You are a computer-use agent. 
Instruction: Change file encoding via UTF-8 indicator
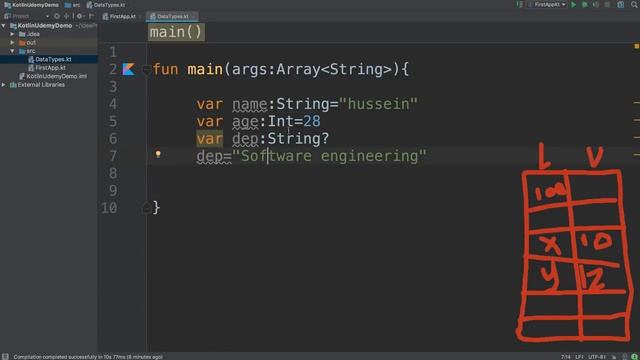pos(597,357)
